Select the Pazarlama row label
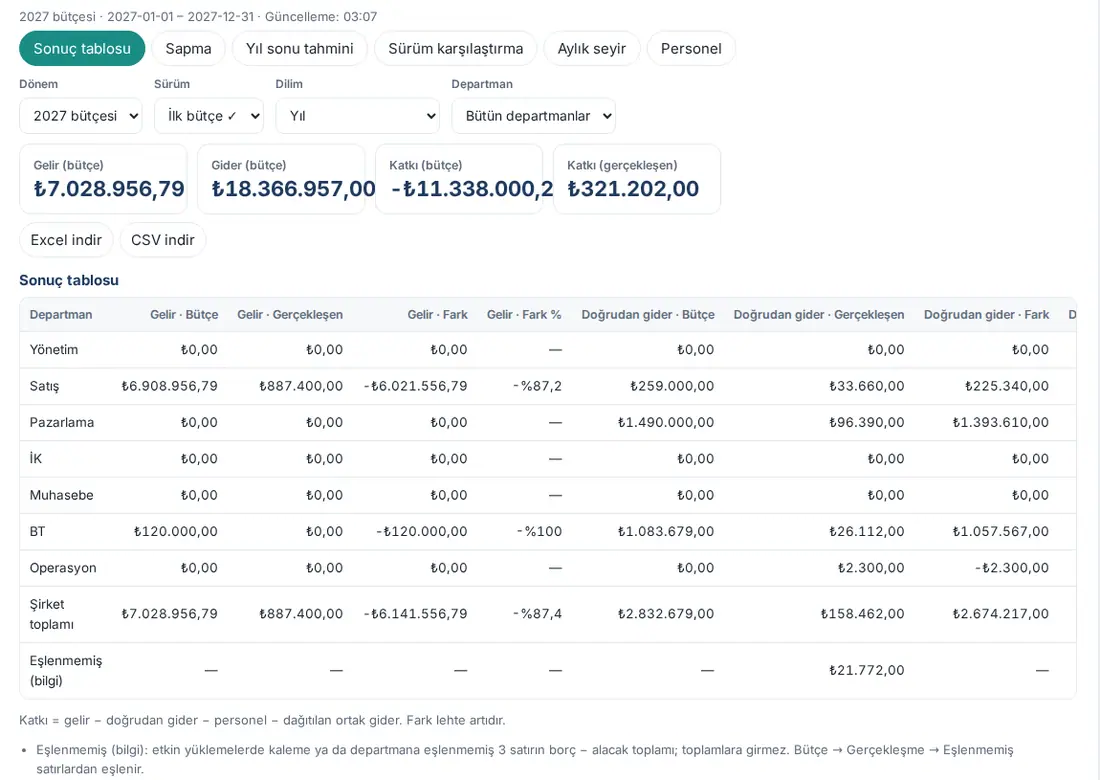The height and width of the screenshot is (780, 1100). click(x=62, y=422)
